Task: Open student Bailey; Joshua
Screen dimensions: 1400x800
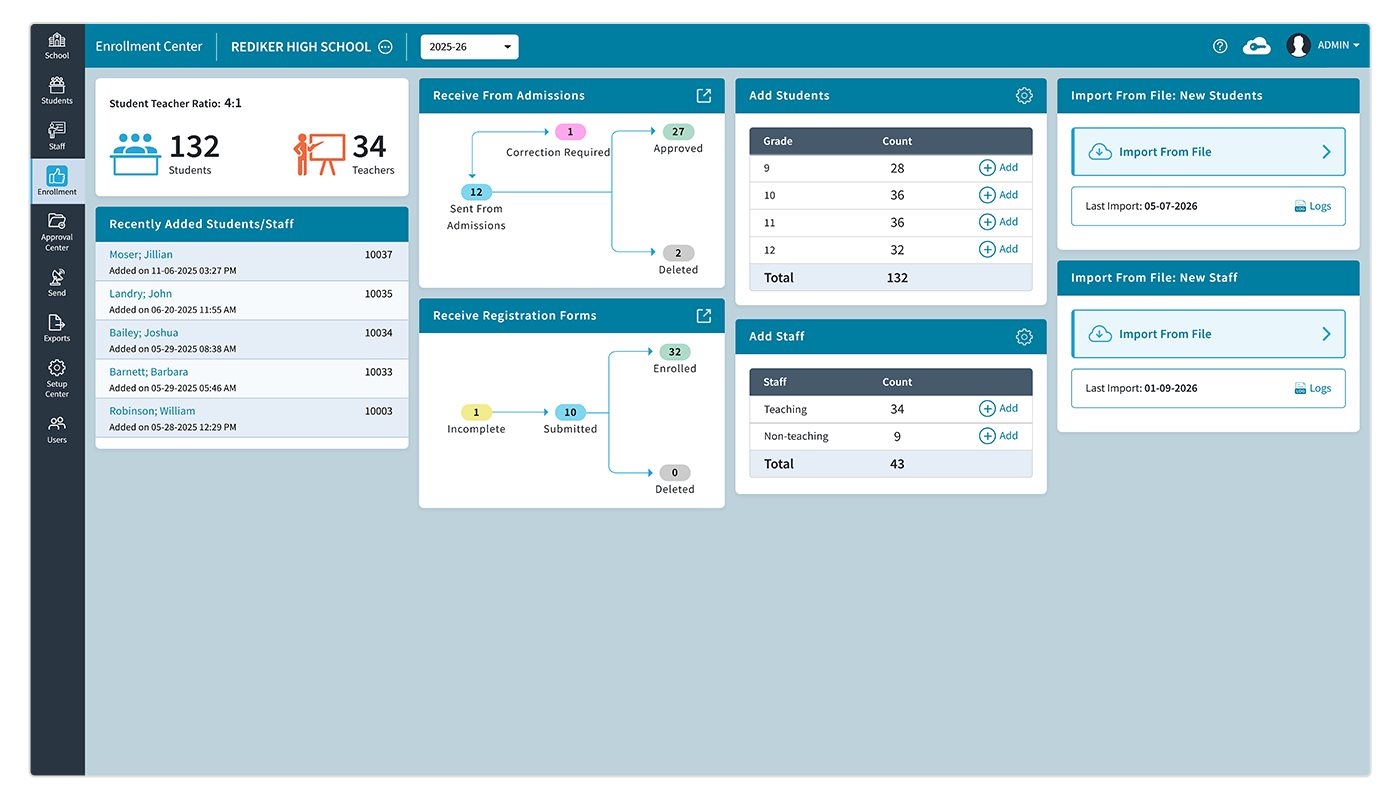Action: point(144,333)
